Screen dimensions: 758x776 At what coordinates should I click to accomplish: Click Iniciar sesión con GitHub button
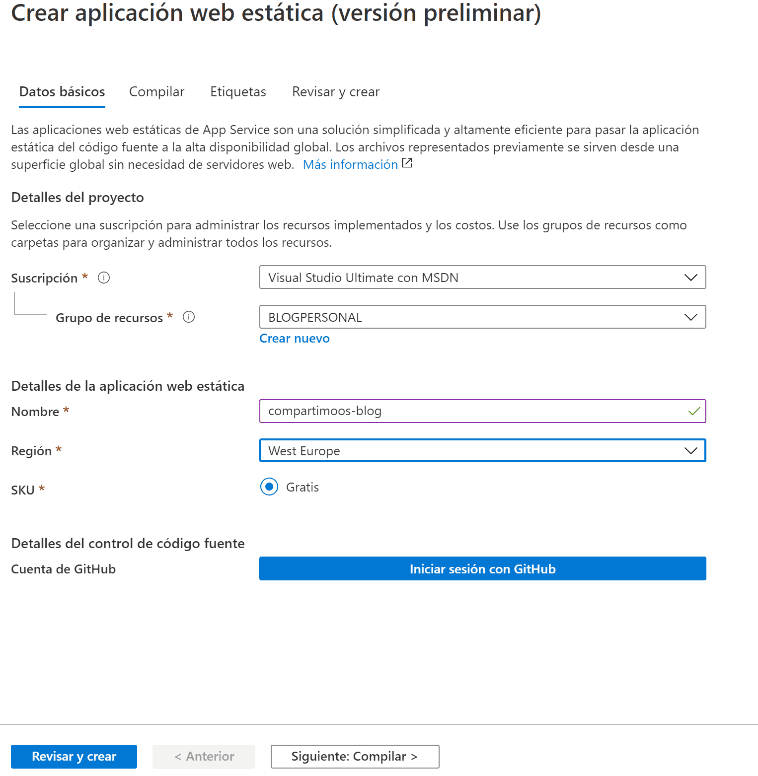tap(482, 569)
